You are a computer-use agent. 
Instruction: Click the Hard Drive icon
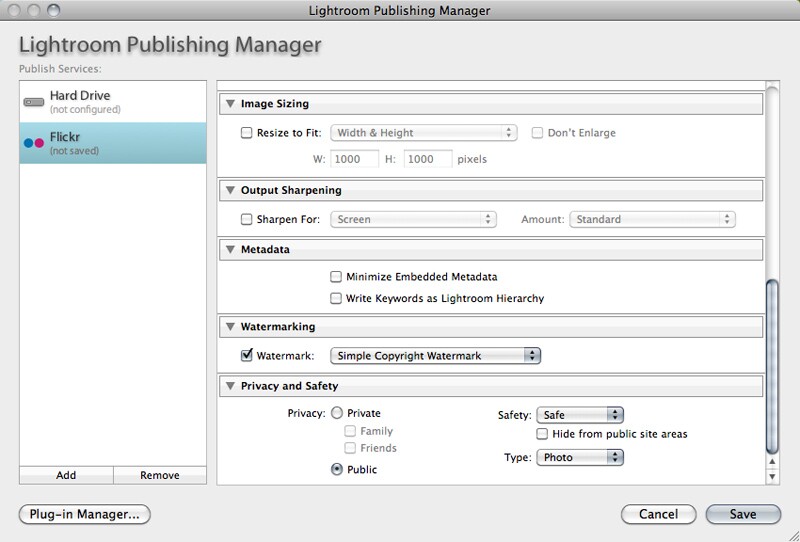34,102
